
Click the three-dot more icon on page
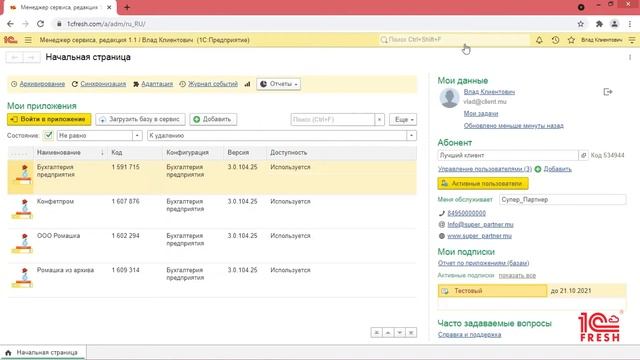[x=630, y=58]
